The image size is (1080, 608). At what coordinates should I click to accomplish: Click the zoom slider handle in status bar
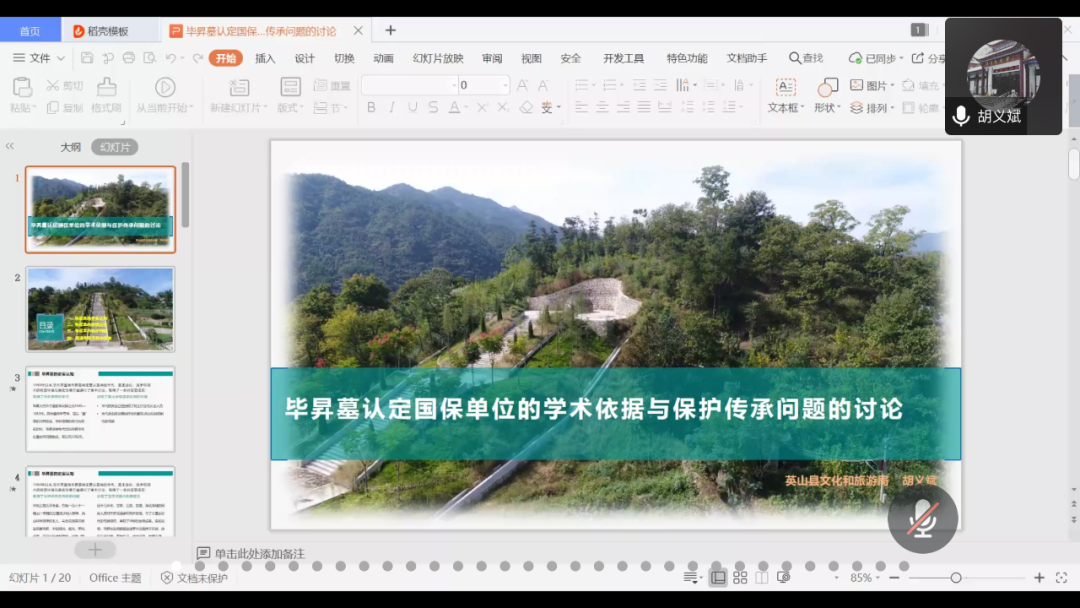coord(956,578)
